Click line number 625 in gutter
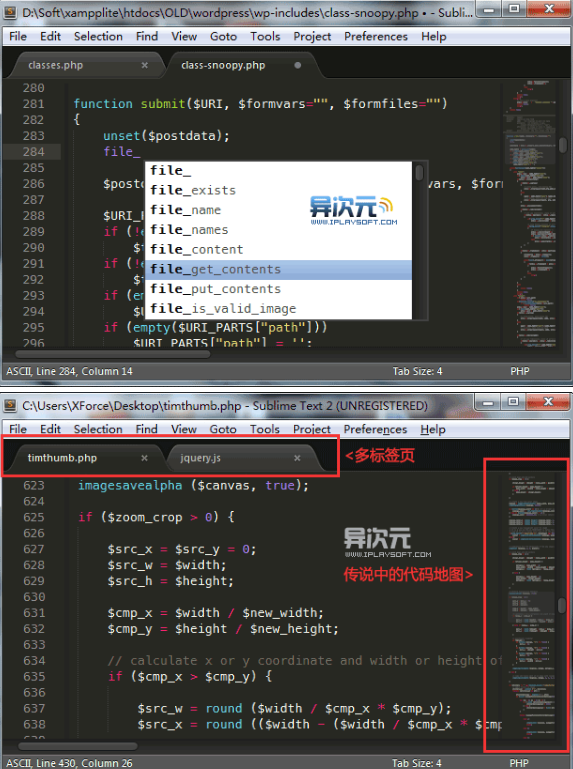 click(x=34, y=517)
